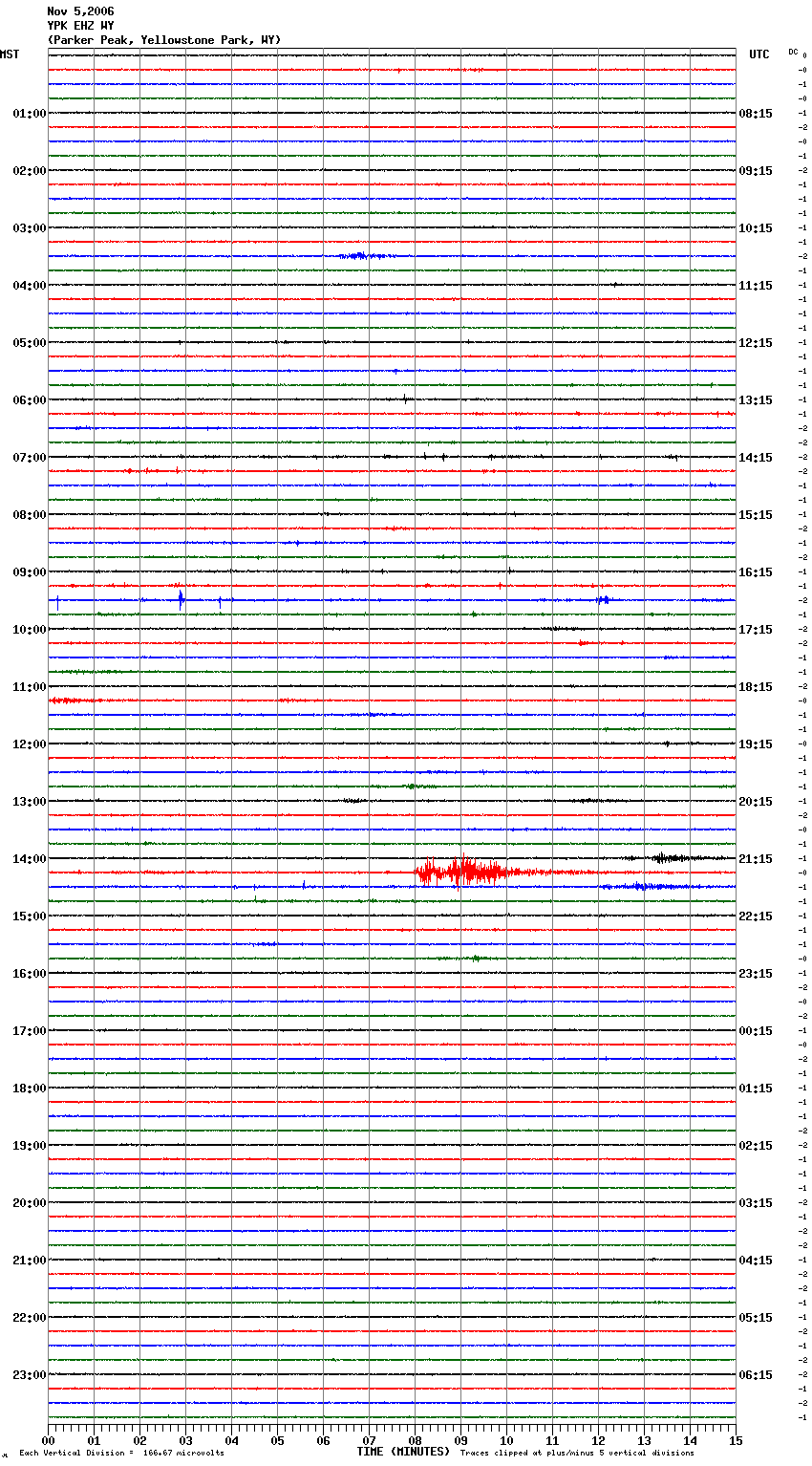Click the 16:15 UTC time label
The image size is (812, 1466).
(x=756, y=572)
